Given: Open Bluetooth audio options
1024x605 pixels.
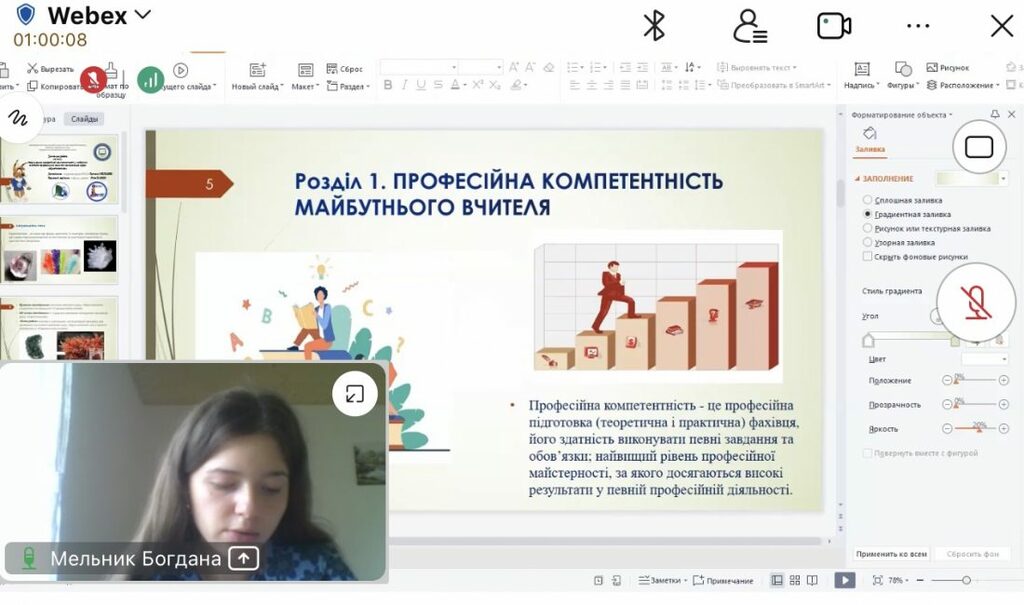Looking at the screenshot, I should coord(654,27).
